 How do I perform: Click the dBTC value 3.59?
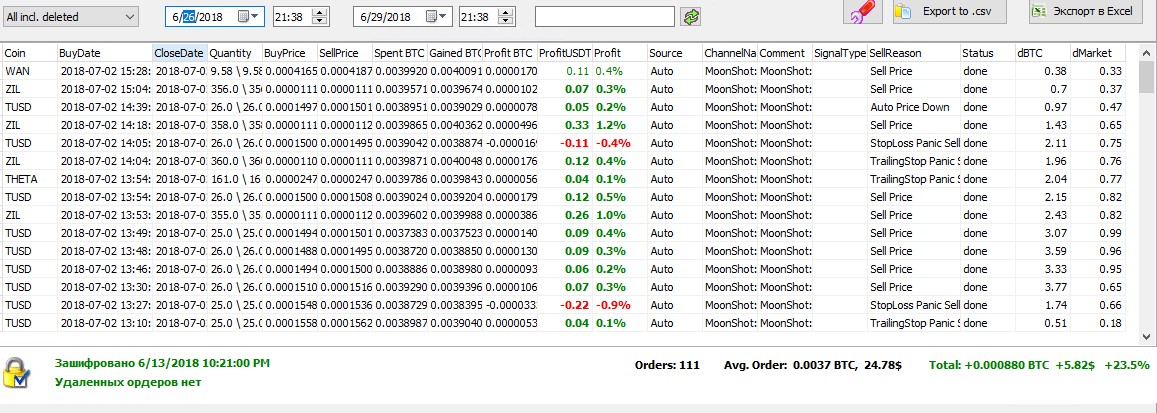1043,251
